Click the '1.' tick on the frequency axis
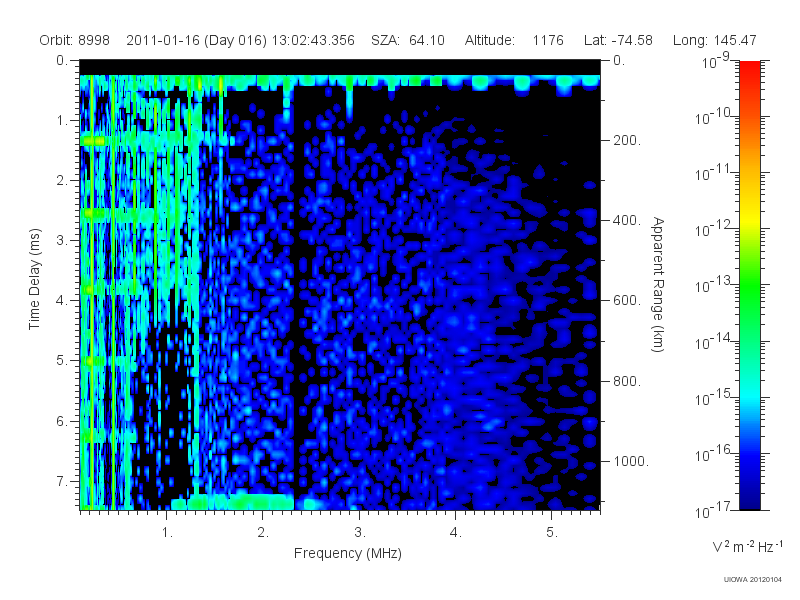 pos(167,533)
